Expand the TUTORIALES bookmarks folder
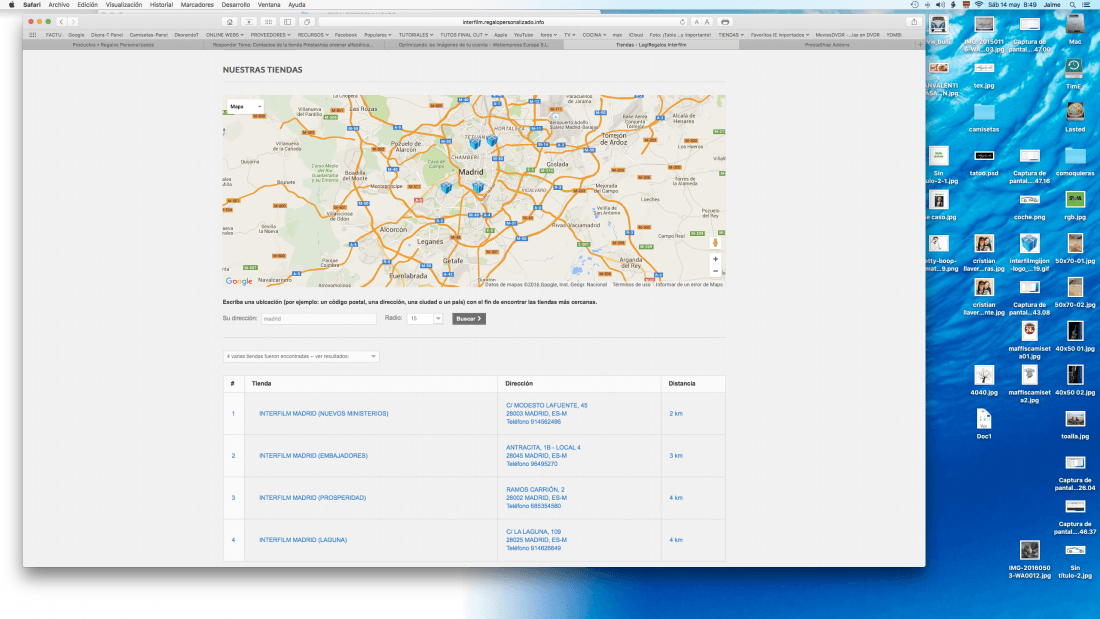 tap(416, 35)
